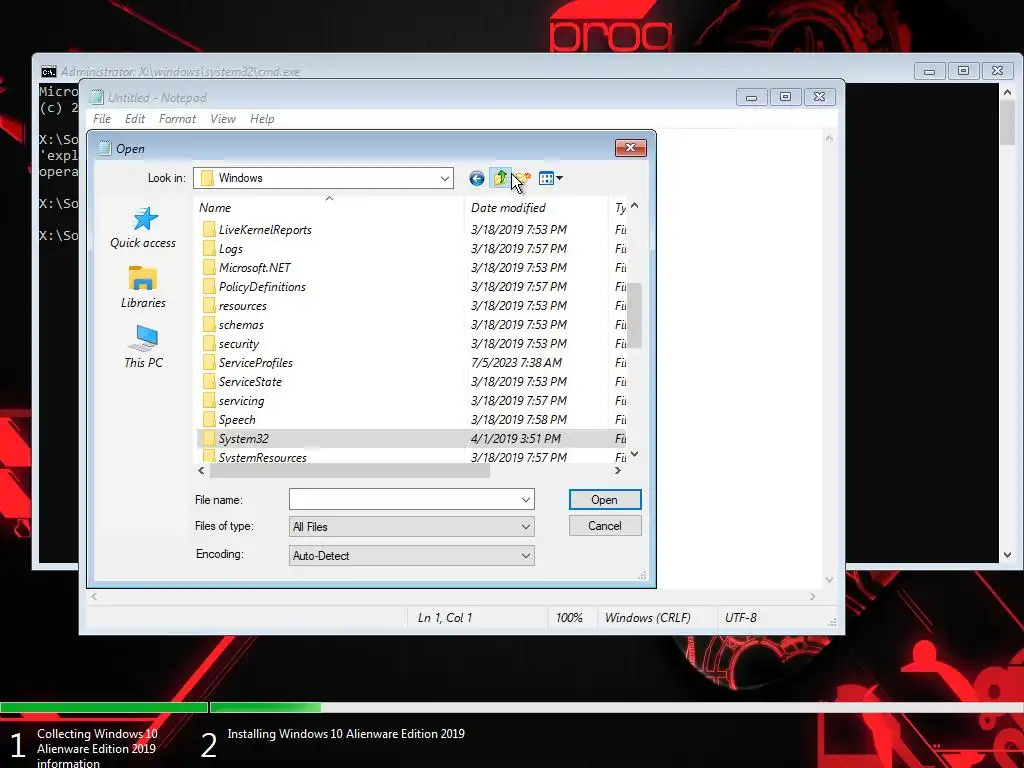Select the ServiceState folder icon
This screenshot has height=768, width=1024.
tap(208, 381)
